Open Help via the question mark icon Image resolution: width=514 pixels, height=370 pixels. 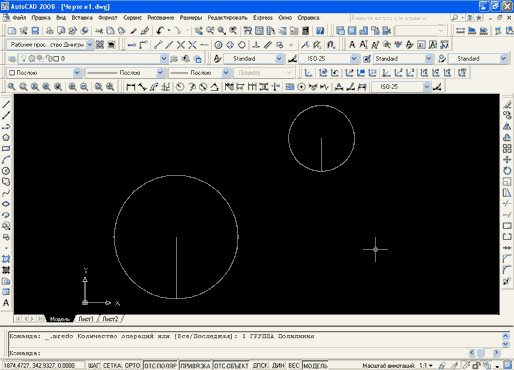(320, 31)
